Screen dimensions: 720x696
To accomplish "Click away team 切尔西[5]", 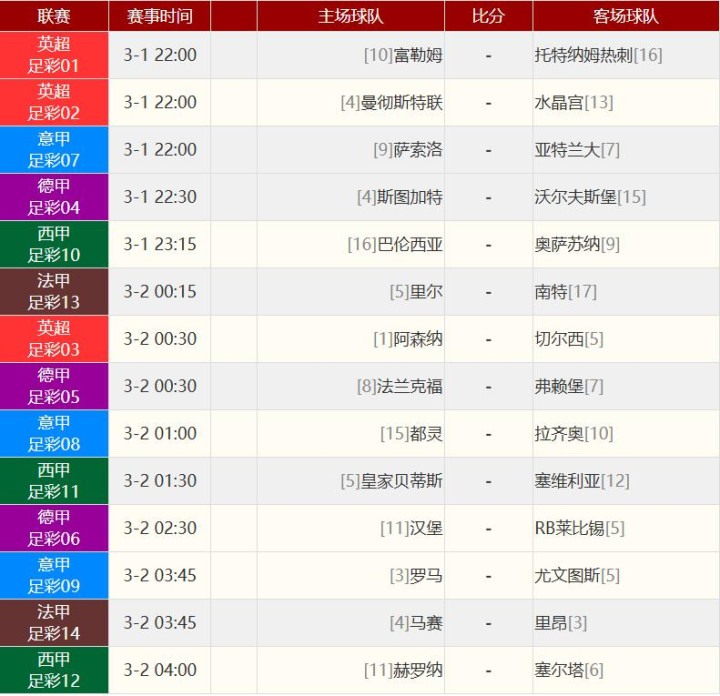I will click(x=569, y=339).
